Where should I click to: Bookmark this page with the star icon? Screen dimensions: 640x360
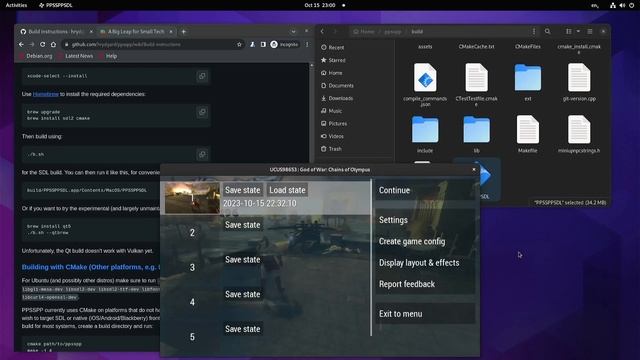pyautogui.click(x=239, y=44)
